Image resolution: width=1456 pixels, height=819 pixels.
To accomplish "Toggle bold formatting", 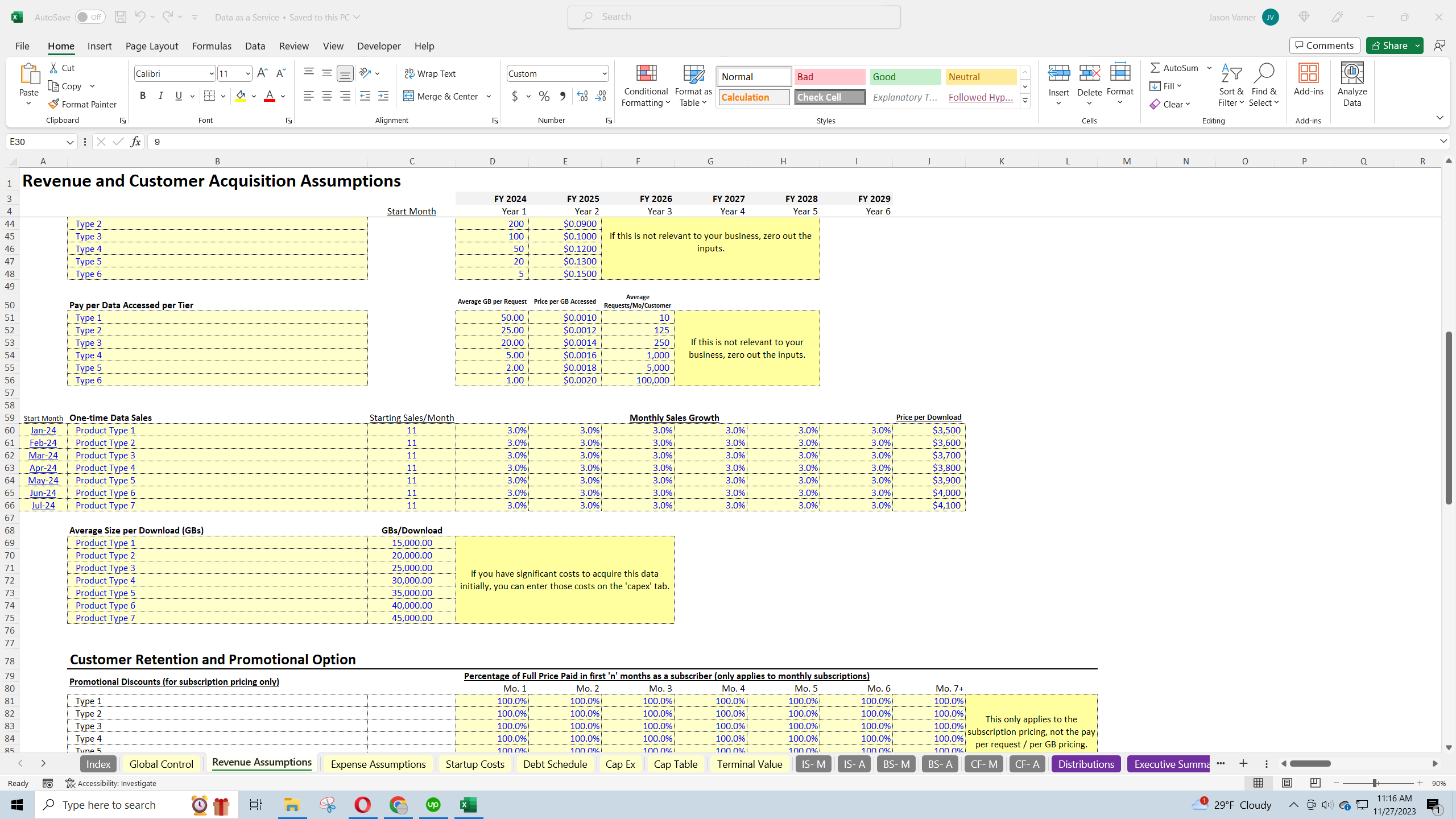I will tap(143, 96).
